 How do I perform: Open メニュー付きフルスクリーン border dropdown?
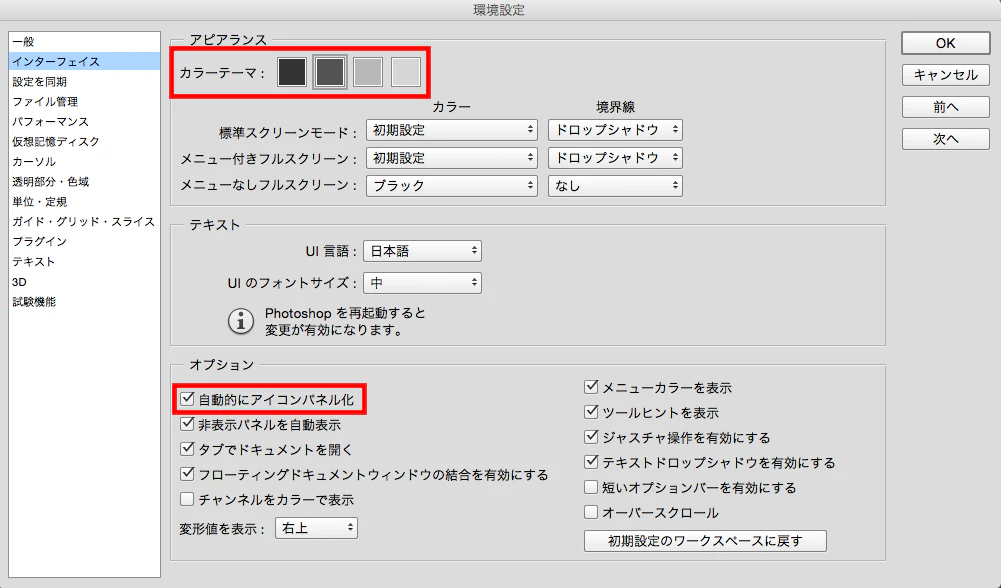615,158
